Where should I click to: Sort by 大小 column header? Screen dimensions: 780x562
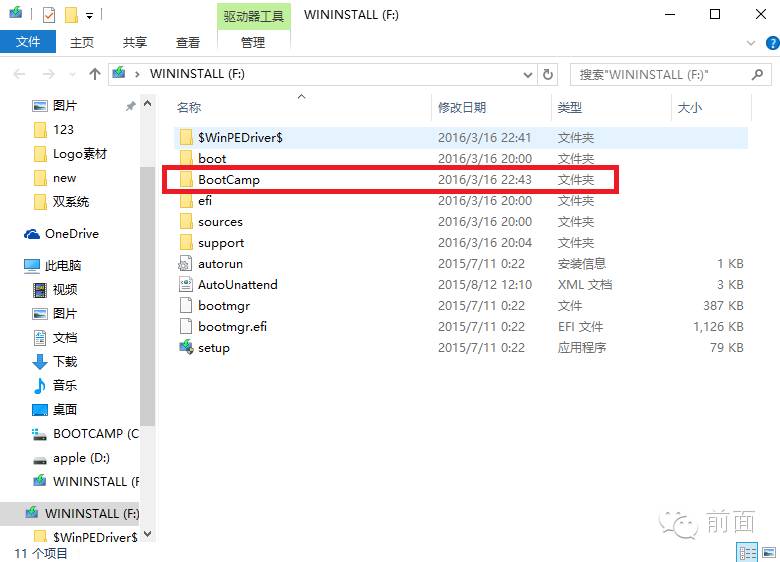point(689,107)
